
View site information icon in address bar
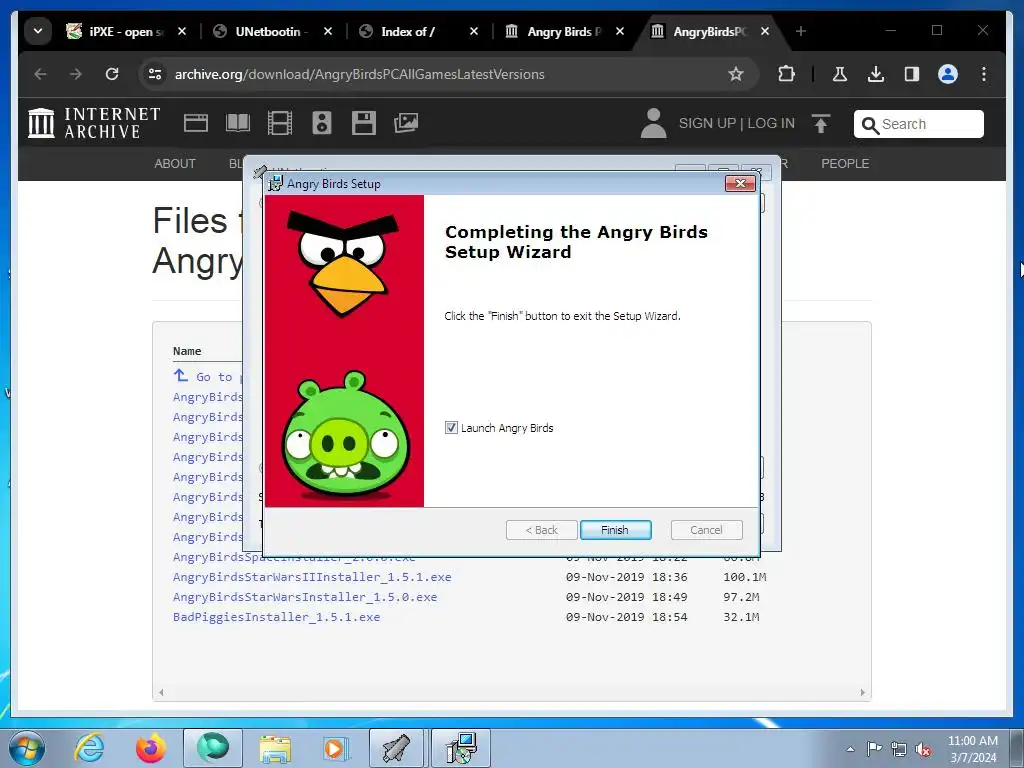[x=155, y=74]
